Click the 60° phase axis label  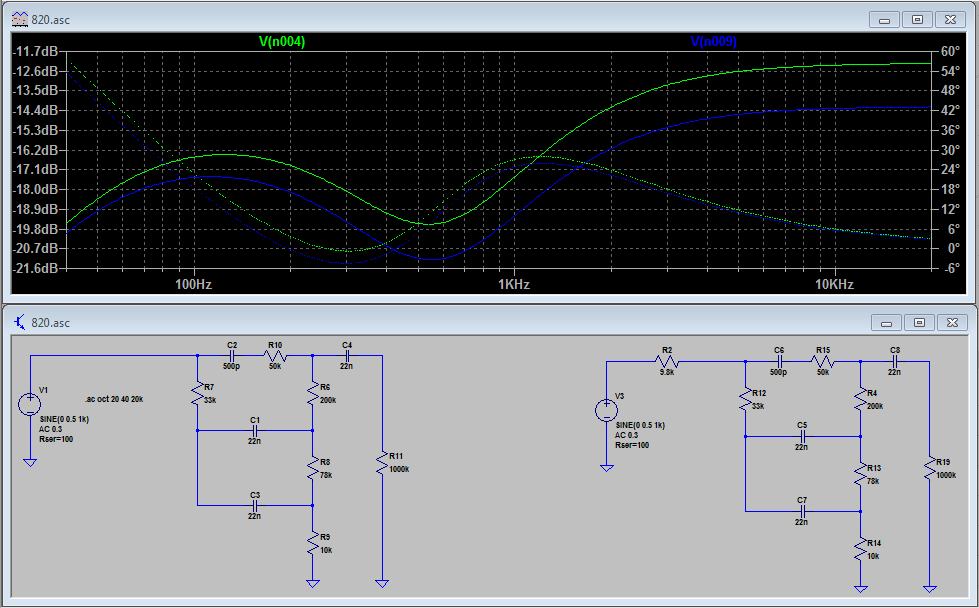[x=950, y=51]
